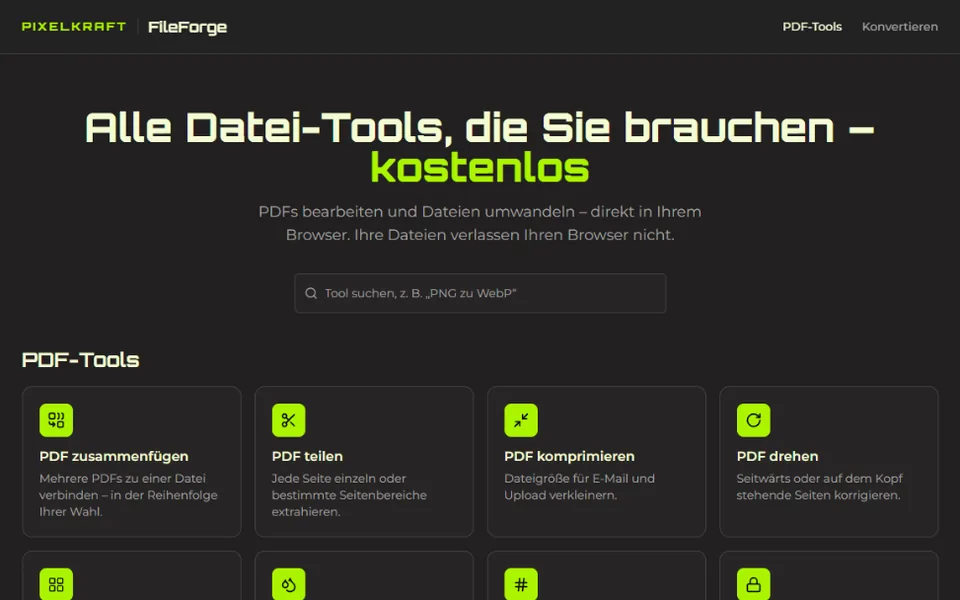Open the PDF zusammenfügen card title
This screenshot has height=600, width=960.
[x=114, y=456]
